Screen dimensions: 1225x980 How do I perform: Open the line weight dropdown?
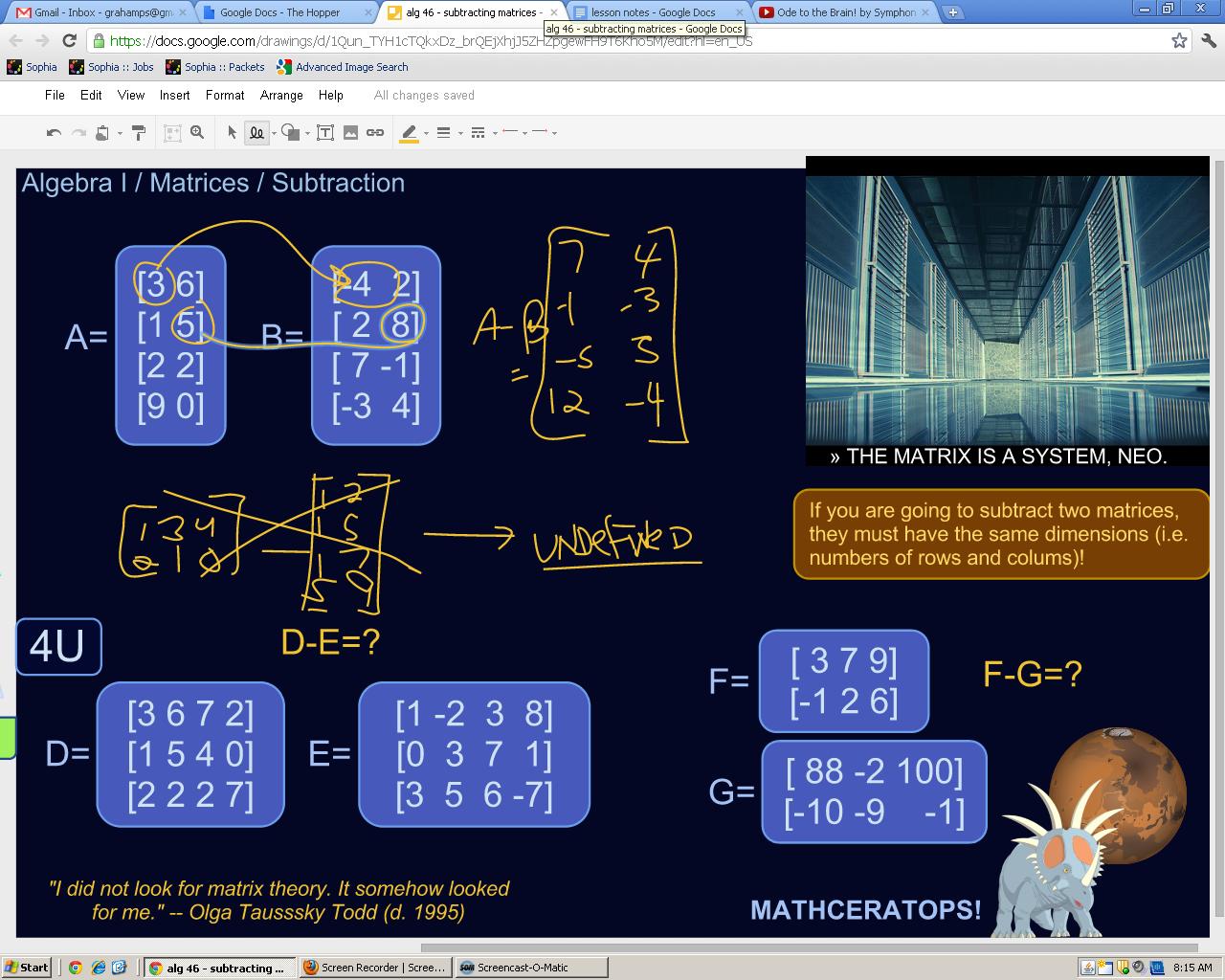click(460, 132)
